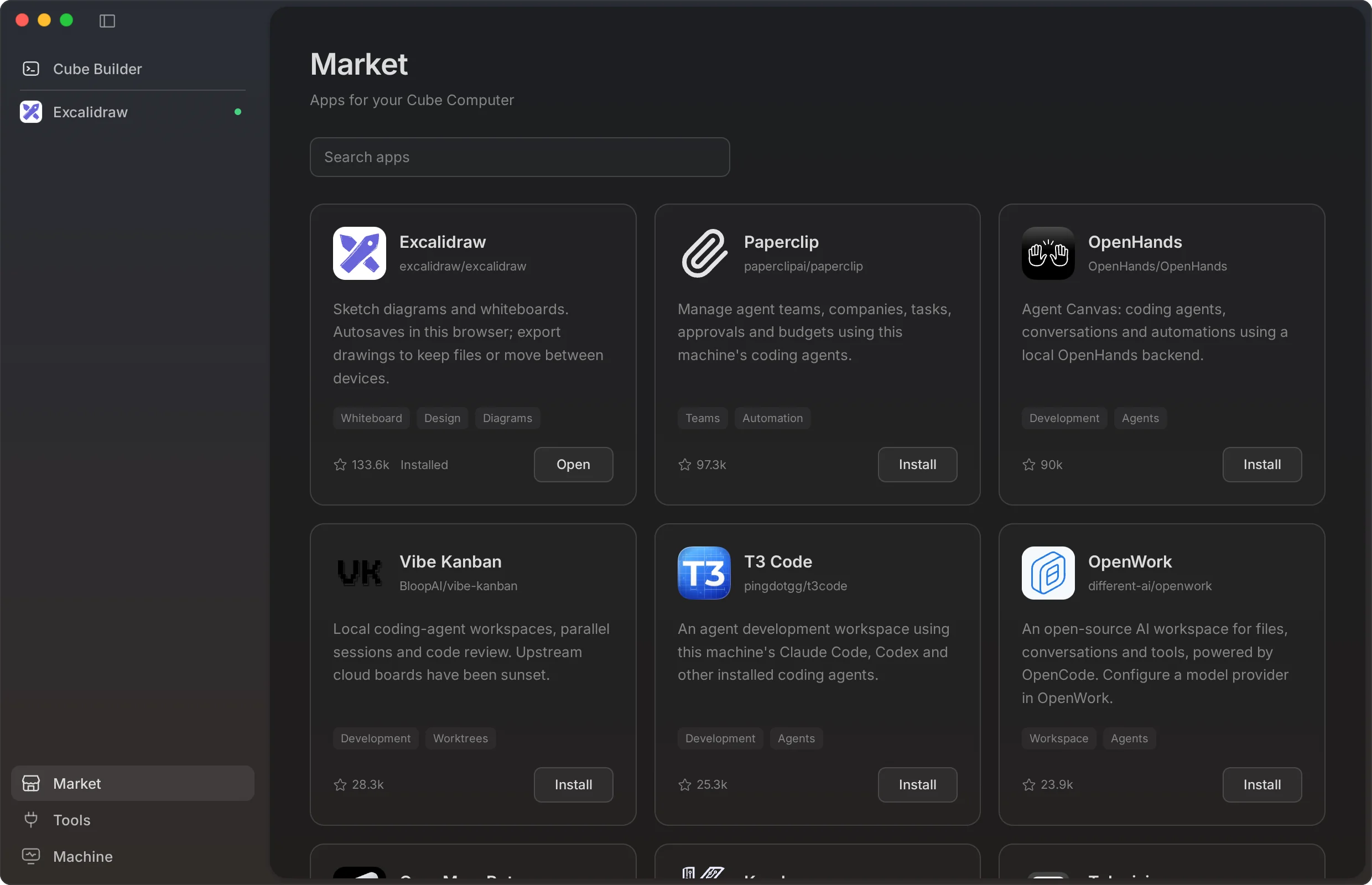Click the Tools plug icon
Image resolution: width=1372 pixels, height=885 pixels.
tap(31, 820)
